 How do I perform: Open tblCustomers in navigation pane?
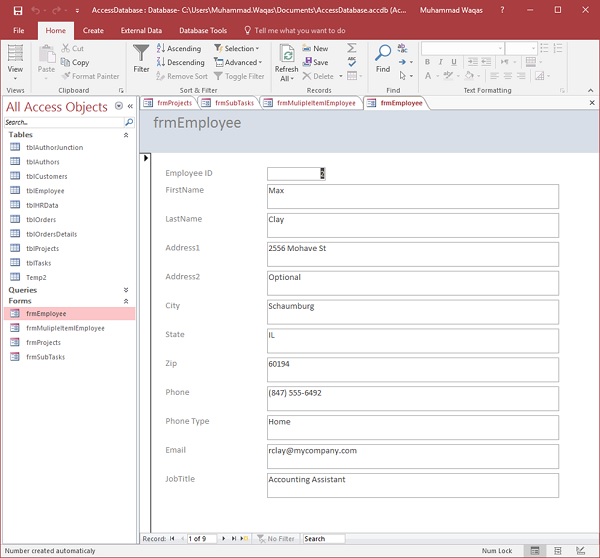46,176
